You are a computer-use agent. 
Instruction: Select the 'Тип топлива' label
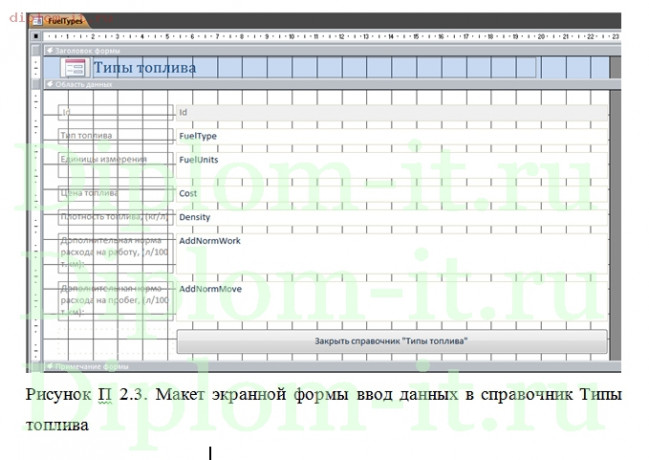point(115,136)
